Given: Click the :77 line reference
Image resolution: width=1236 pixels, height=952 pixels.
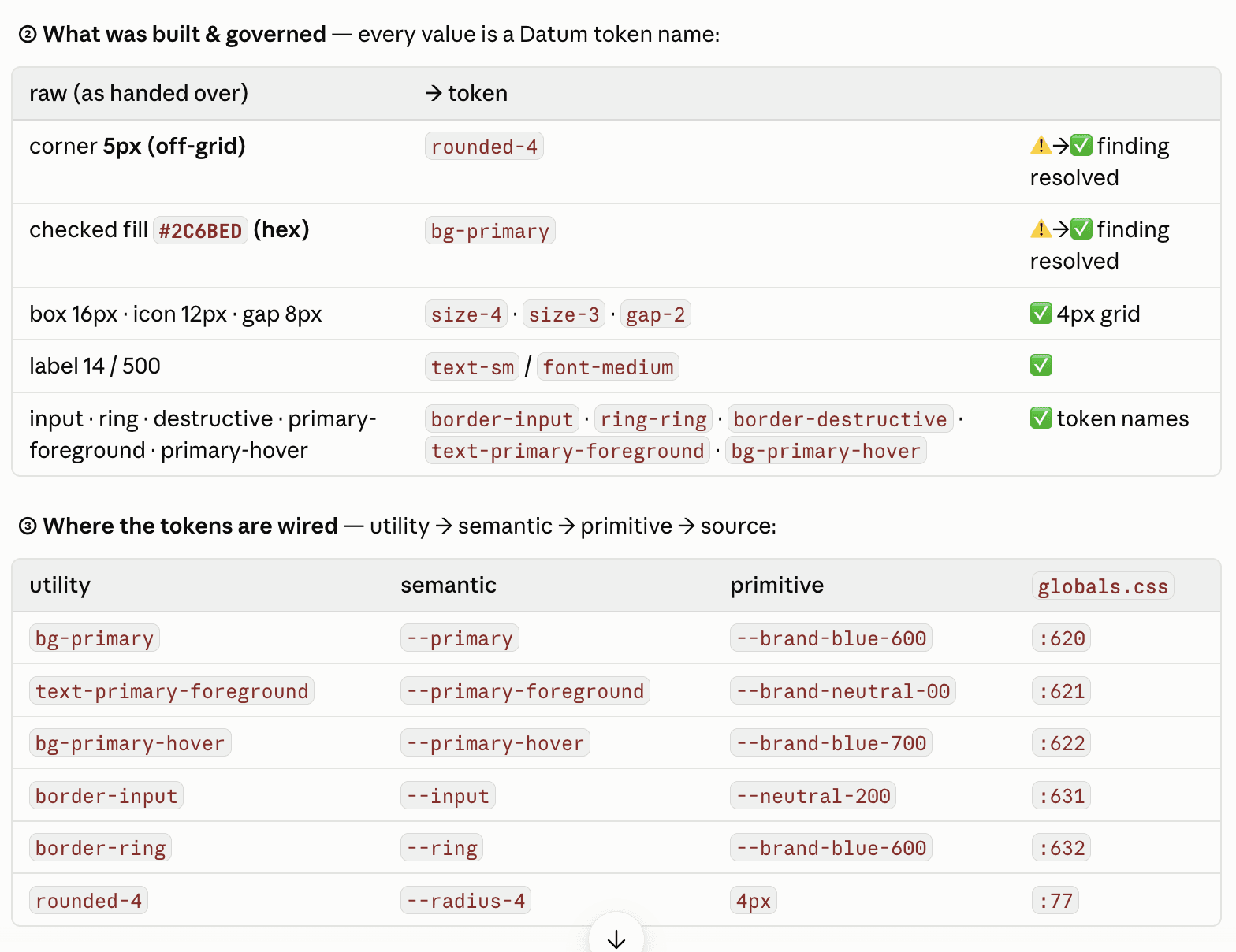Looking at the screenshot, I should pos(1055,901).
